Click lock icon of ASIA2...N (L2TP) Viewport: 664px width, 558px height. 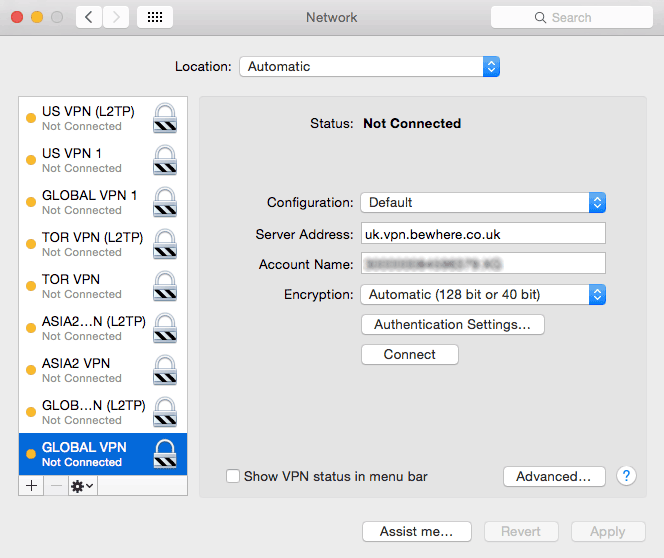pyautogui.click(x=165, y=328)
